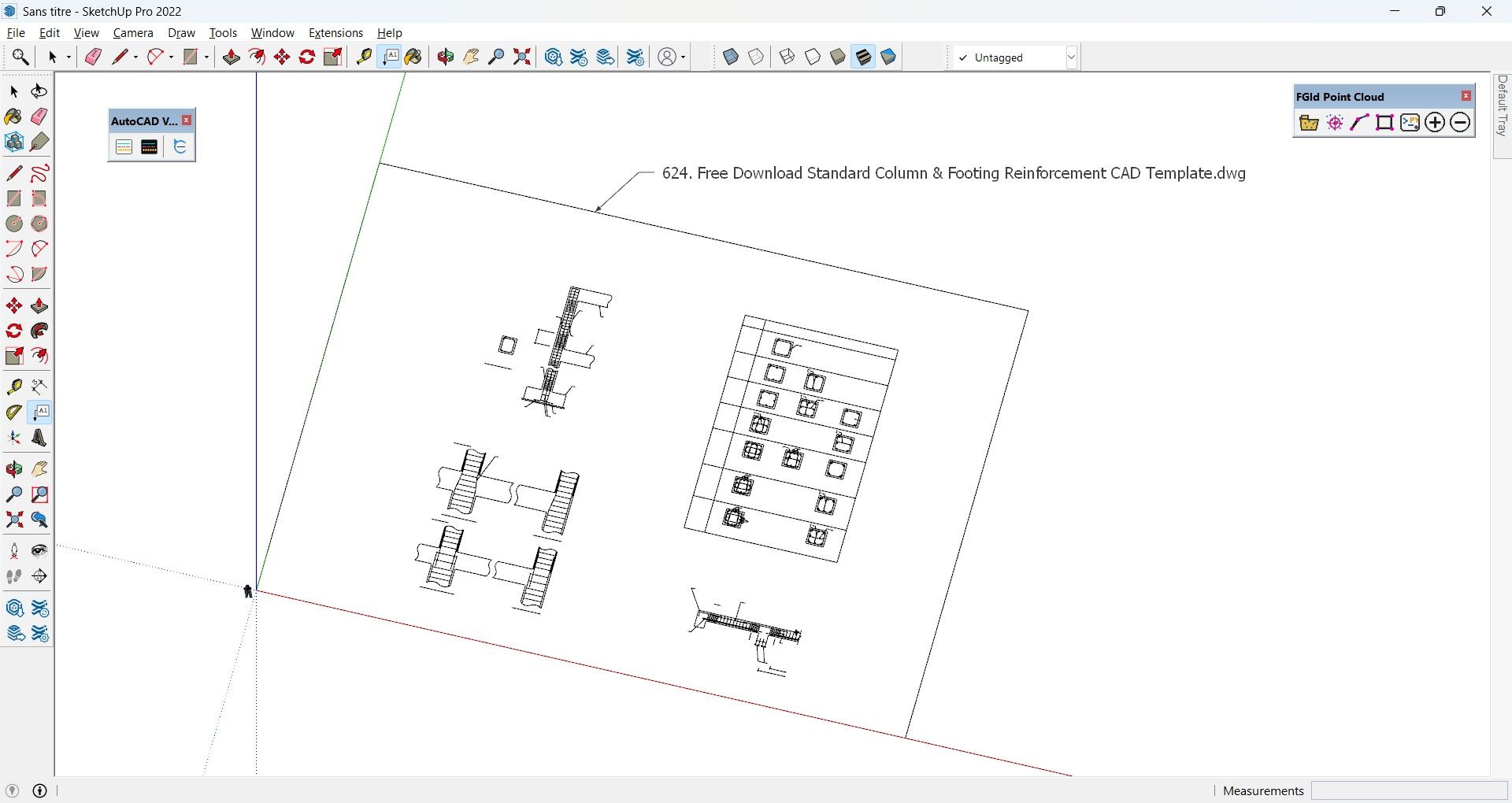Click the Point Cloud pink target snap icon

pyautogui.click(x=1335, y=123)
